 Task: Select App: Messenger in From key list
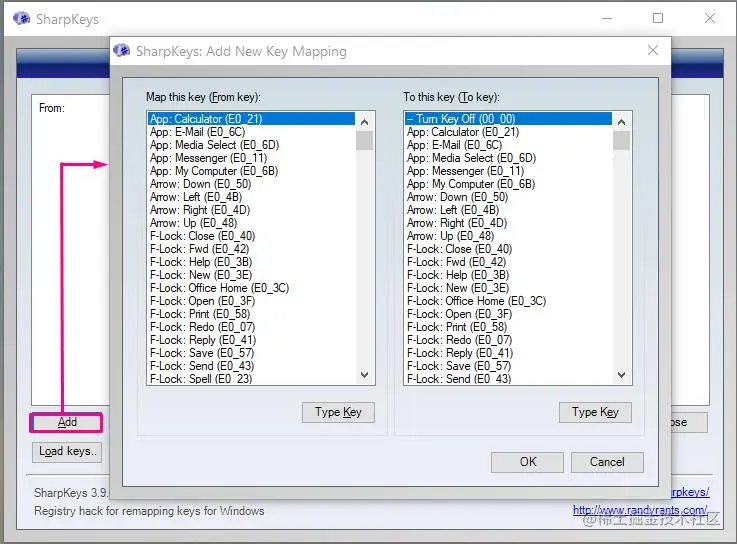(251, 158)
